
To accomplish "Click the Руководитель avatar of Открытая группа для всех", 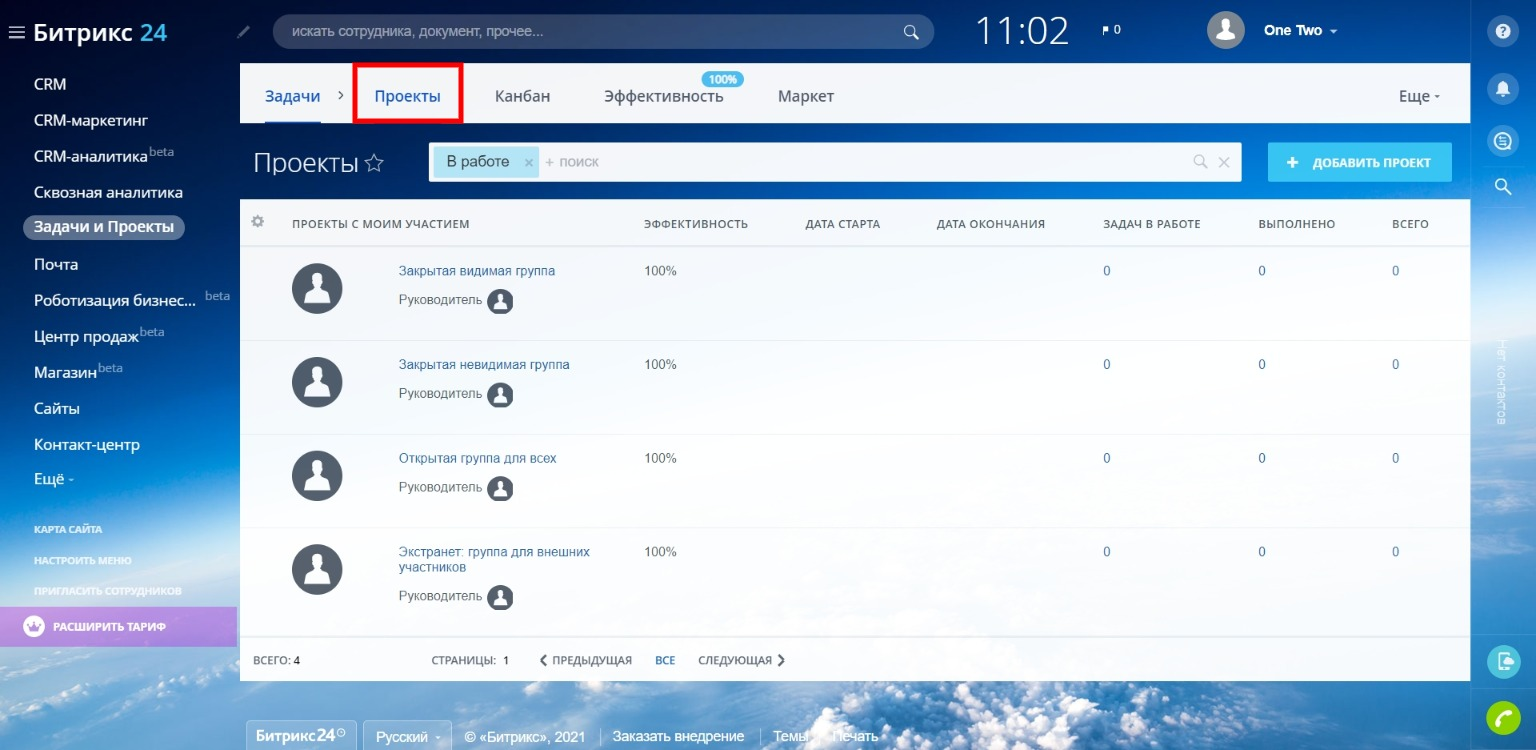I will 500,488.
